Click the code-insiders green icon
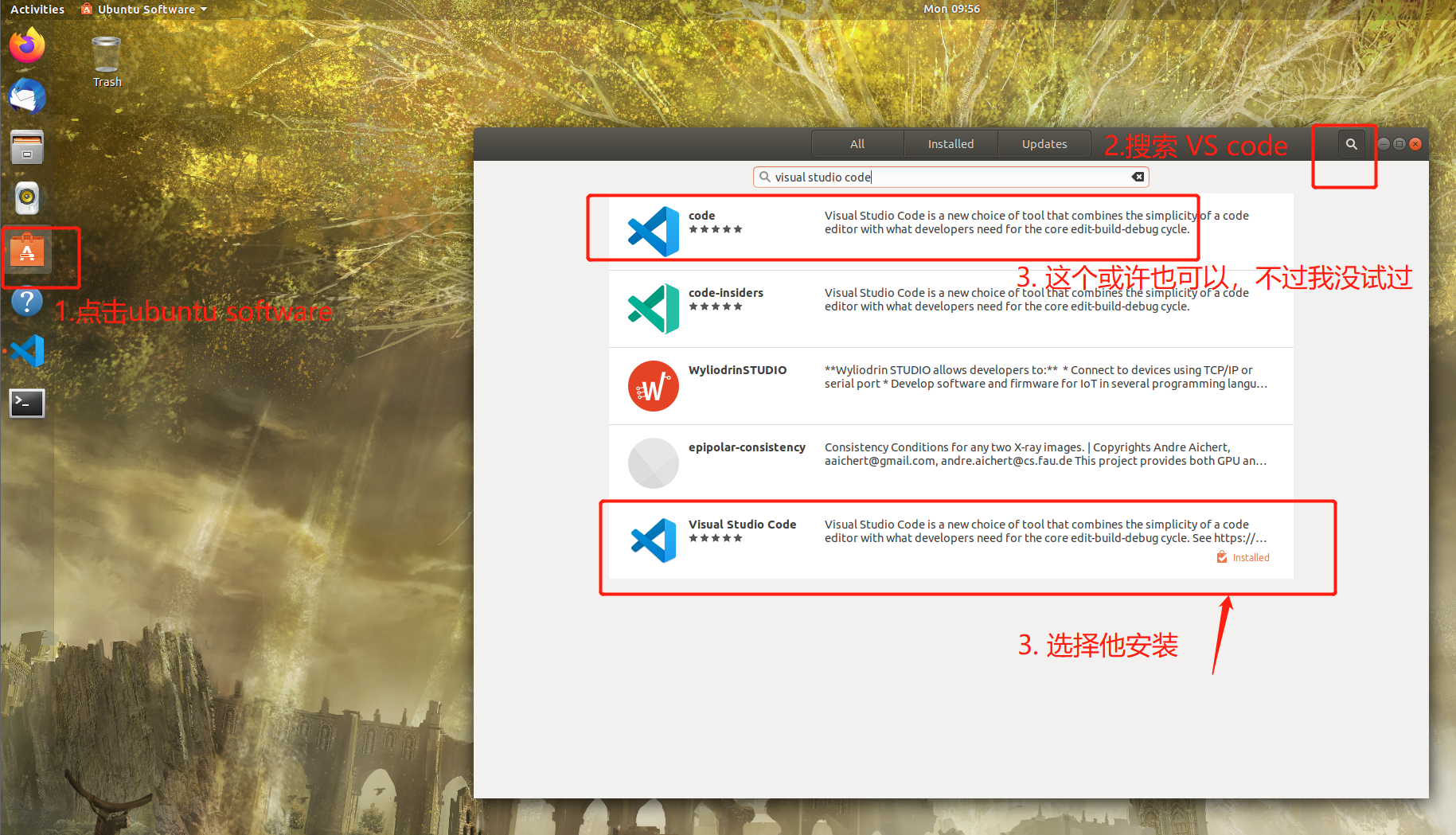 tap(653, 309)
